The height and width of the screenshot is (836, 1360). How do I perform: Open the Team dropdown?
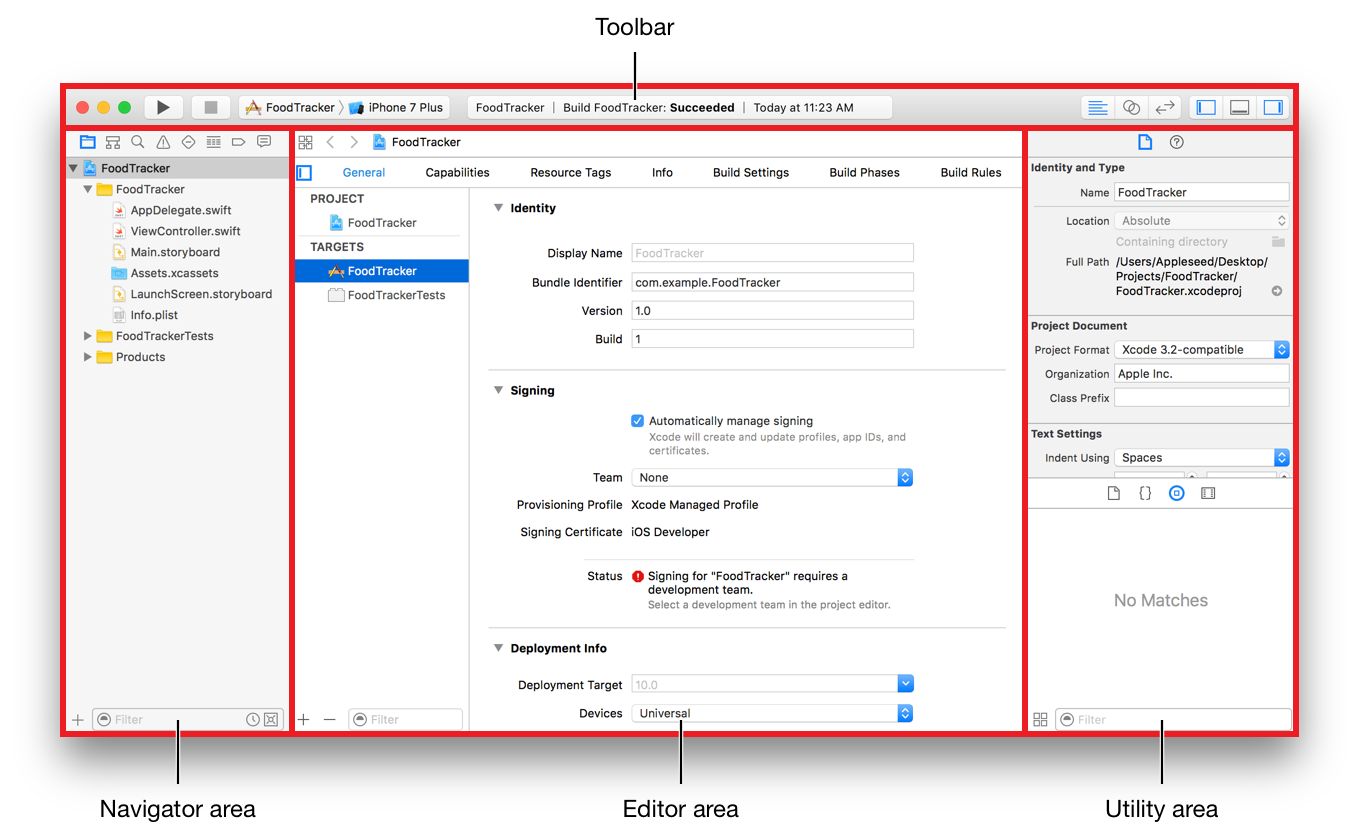click(772, 478)
